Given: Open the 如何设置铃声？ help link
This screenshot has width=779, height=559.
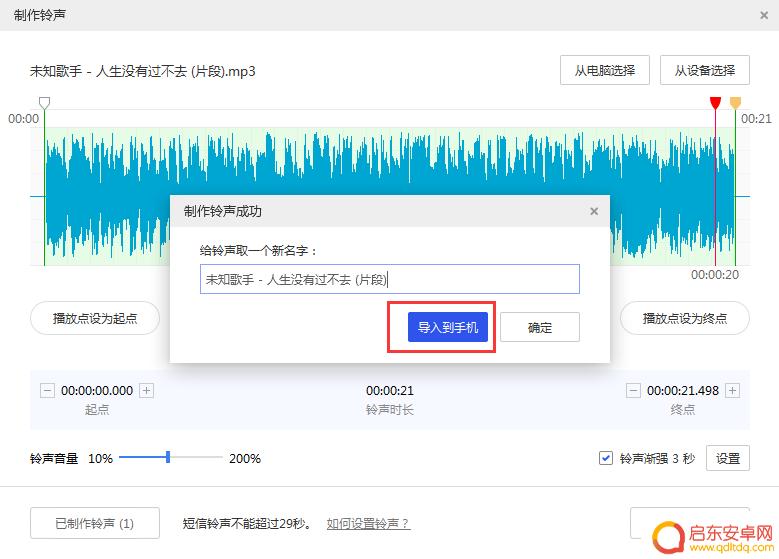Looking at the screenshot, I should point(368,523).
